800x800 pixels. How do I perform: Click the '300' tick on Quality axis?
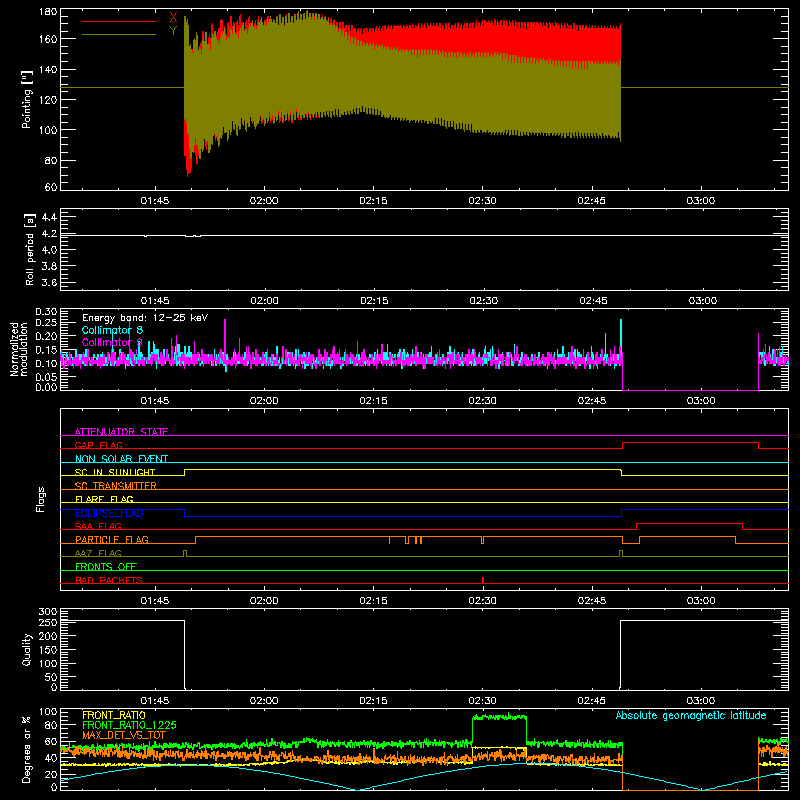[x=48, y=612]
